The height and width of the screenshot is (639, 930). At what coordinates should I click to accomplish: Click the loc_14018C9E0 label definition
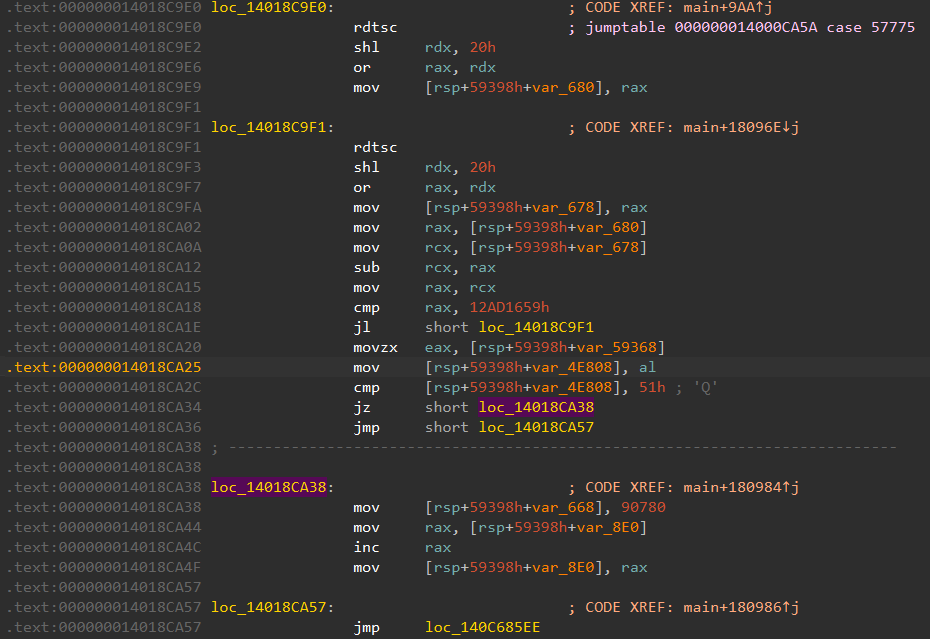pos(267,7)
